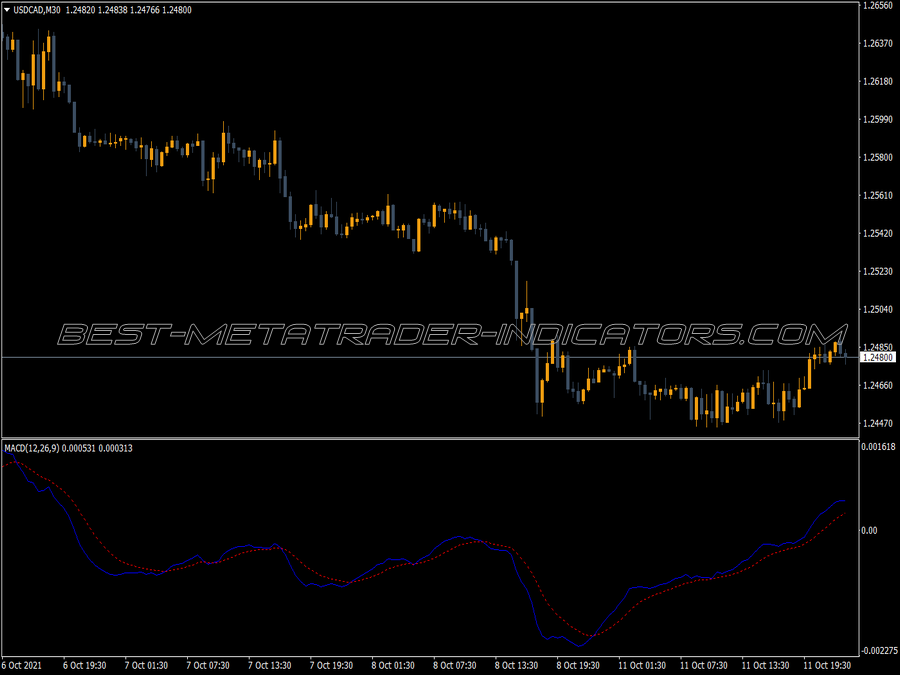This screenshot has width=900, height=675.
Task: Click the 11 Oct 13:30 time label
Action: (766, 666)
